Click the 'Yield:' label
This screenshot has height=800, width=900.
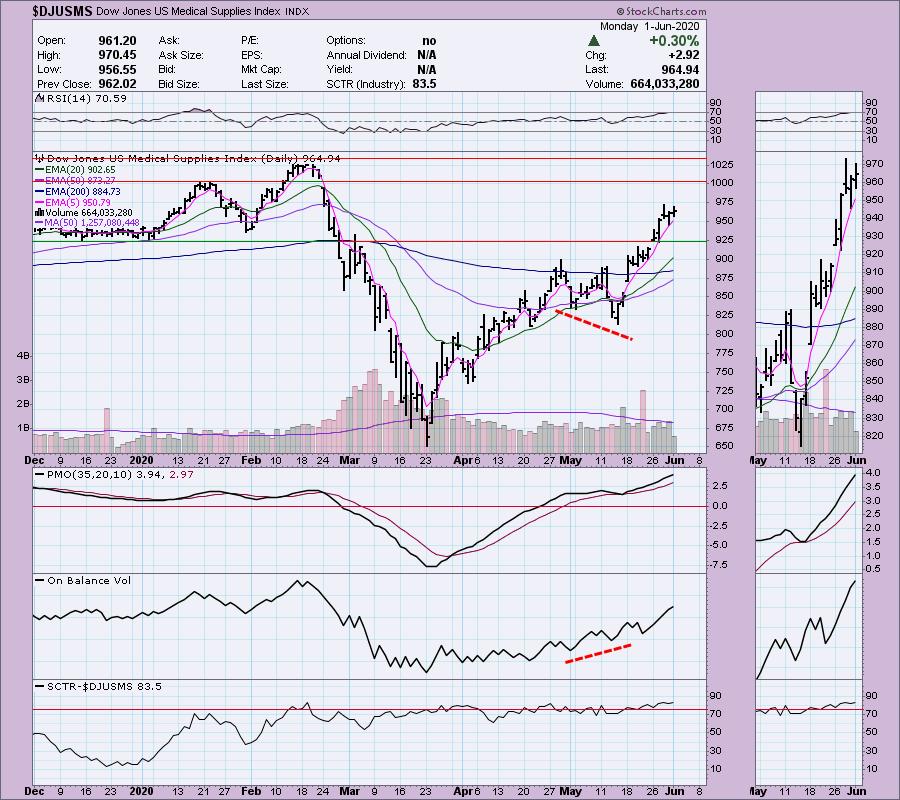pos(339,69)
